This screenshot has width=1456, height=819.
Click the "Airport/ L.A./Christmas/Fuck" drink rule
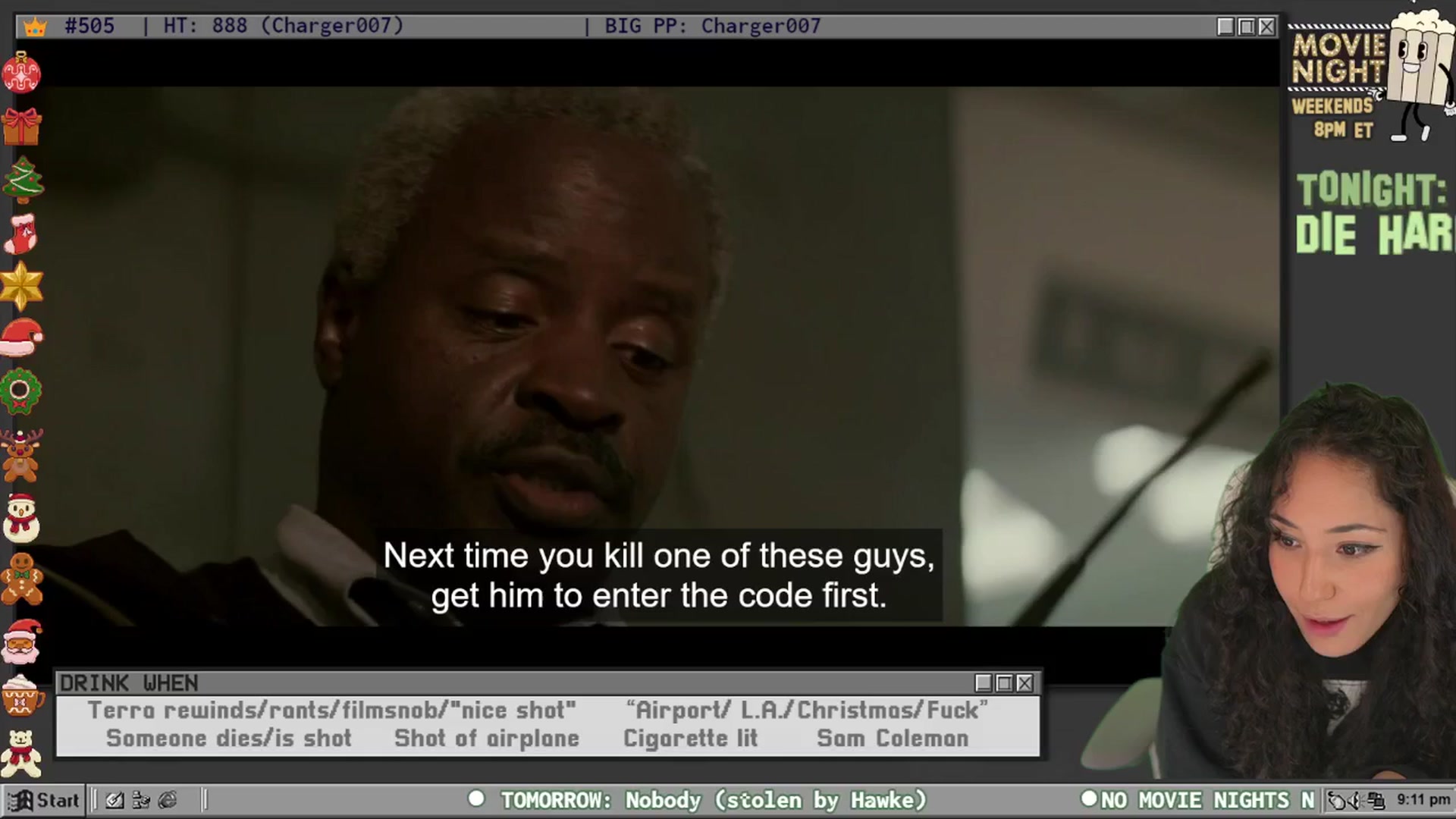(807, 711)
